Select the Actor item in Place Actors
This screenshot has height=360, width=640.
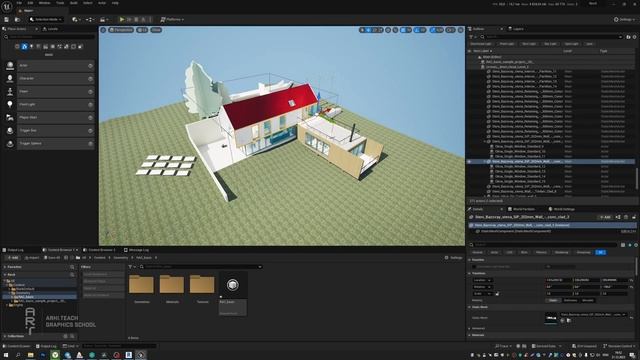pyautogui.click(x=56, y=65)
